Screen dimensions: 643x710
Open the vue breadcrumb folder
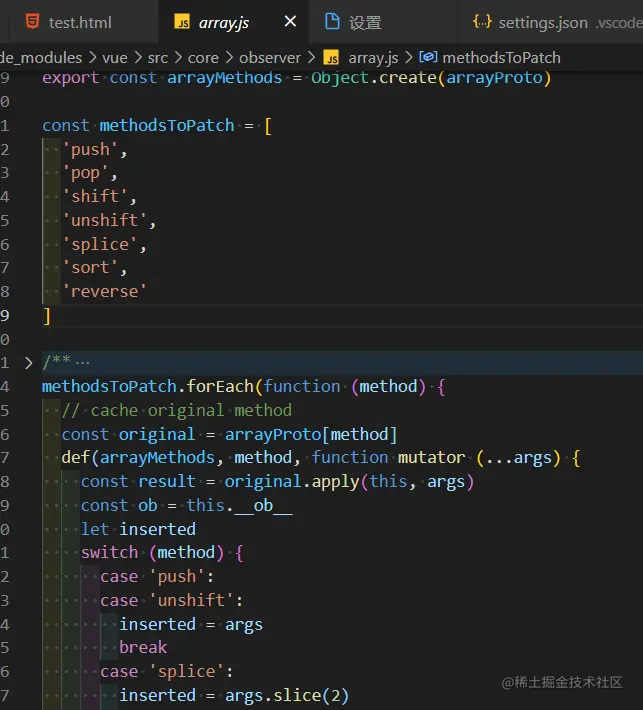[x=115, y=58]
